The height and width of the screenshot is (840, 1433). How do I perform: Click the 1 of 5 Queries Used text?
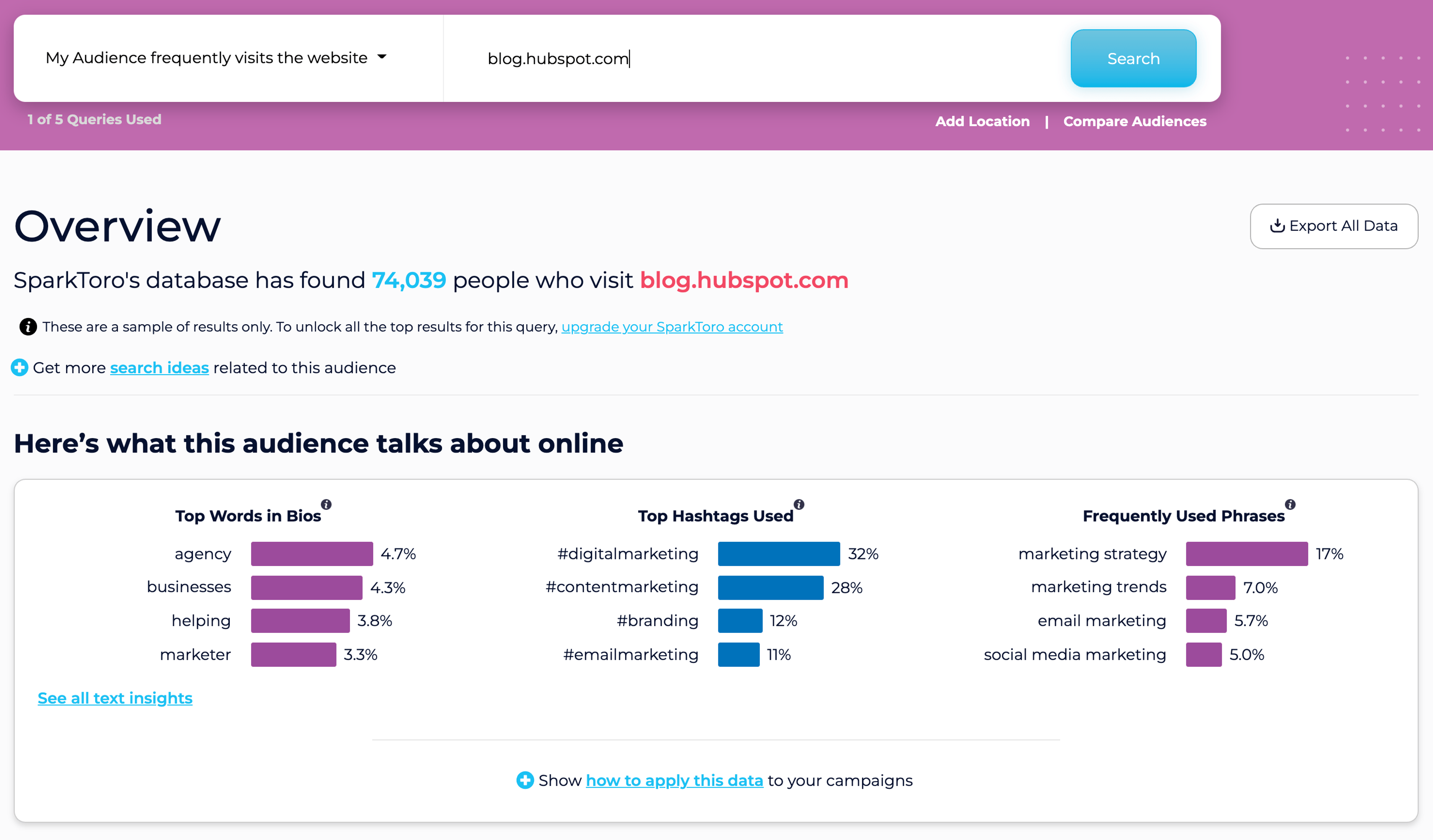pos(94,119)
